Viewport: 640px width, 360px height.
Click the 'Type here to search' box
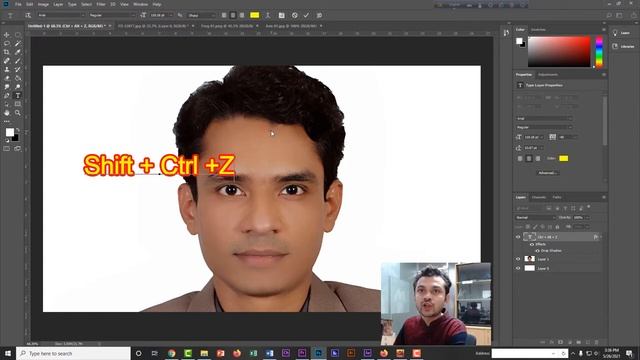coord(73,353)
